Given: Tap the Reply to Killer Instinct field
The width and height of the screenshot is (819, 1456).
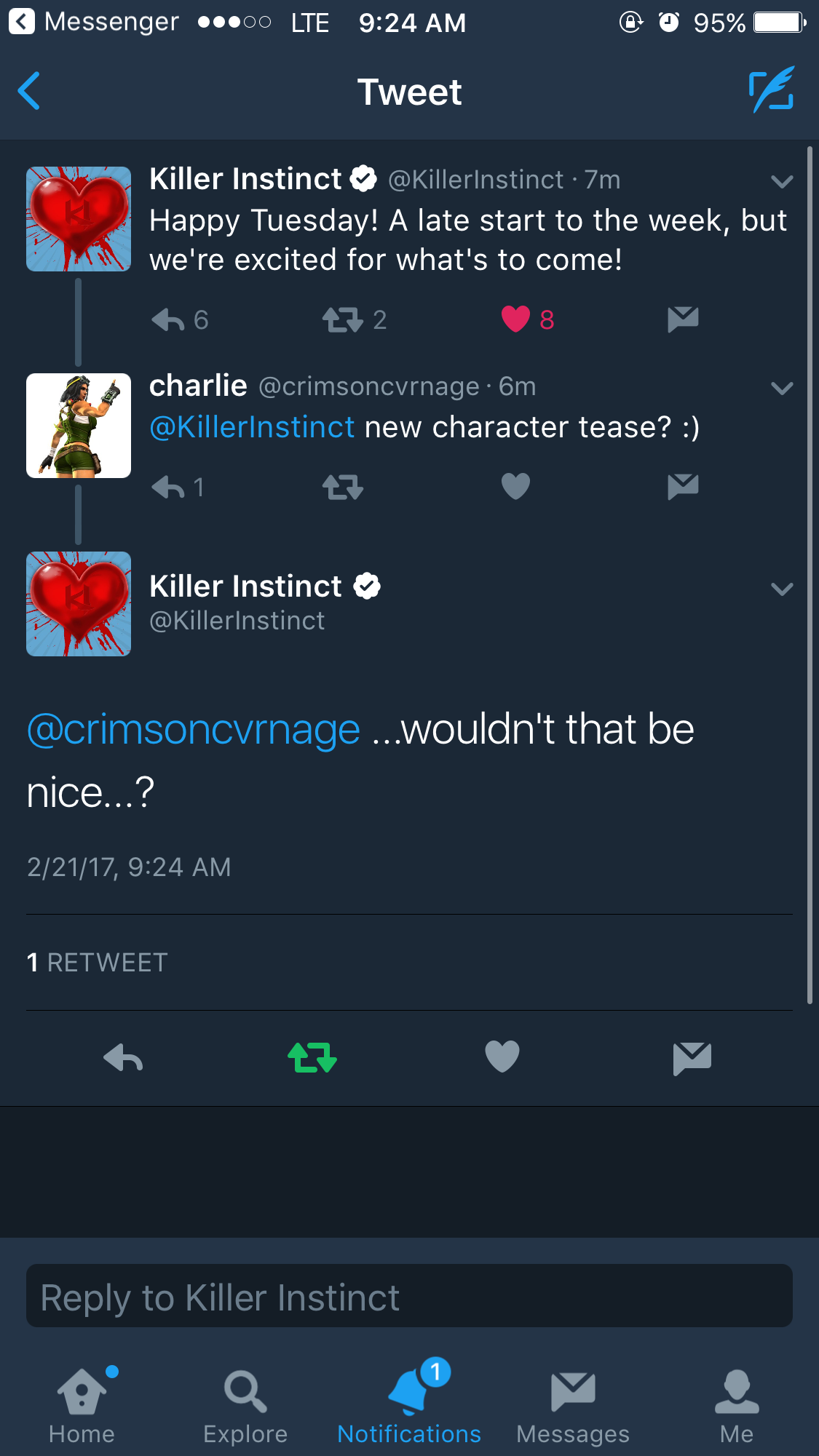Looking at the screenshot, I should (x=409, y=1296).
